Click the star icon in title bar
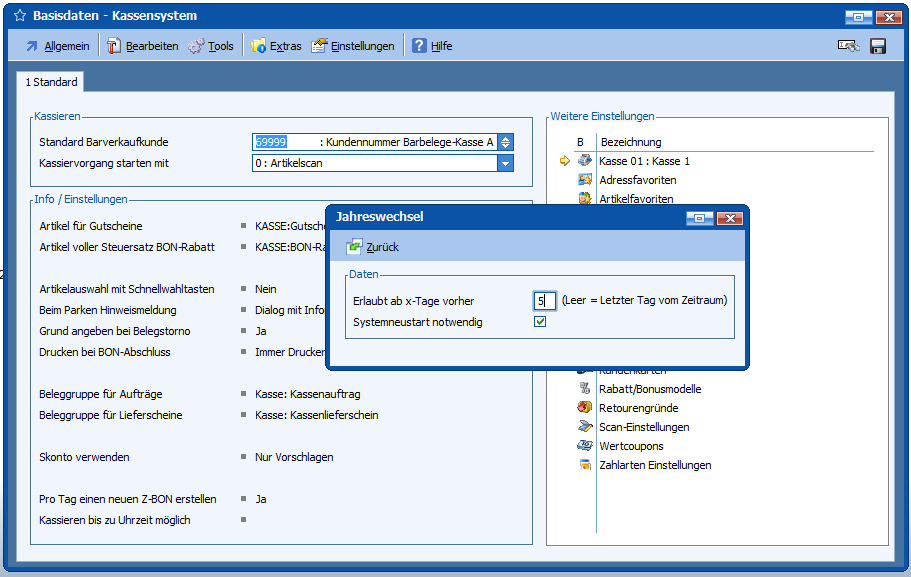 pyautogui.click(x=19, y=16)
